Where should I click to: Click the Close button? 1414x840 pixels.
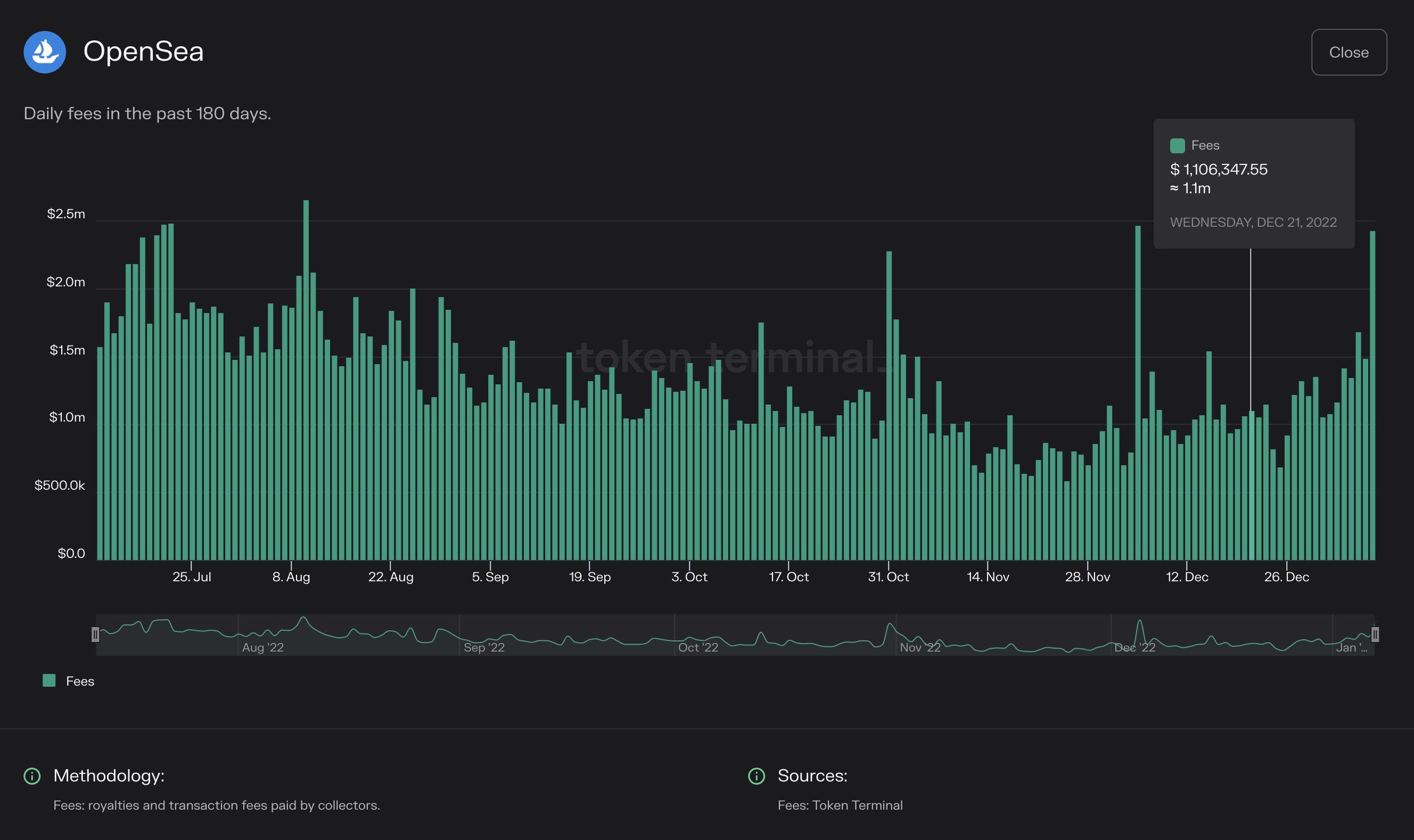[1349, 52]
